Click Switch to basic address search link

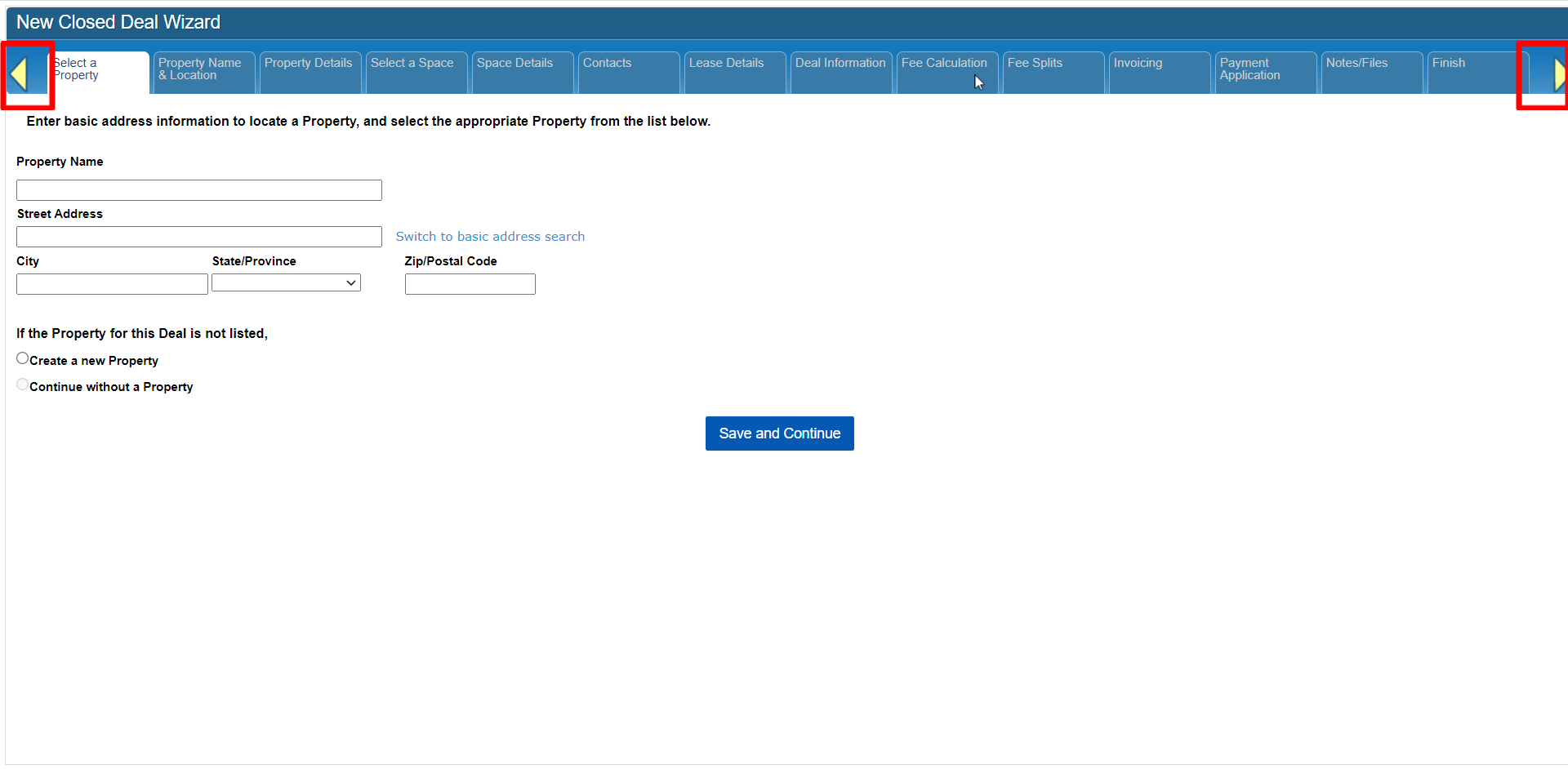(x=490, y=237)
